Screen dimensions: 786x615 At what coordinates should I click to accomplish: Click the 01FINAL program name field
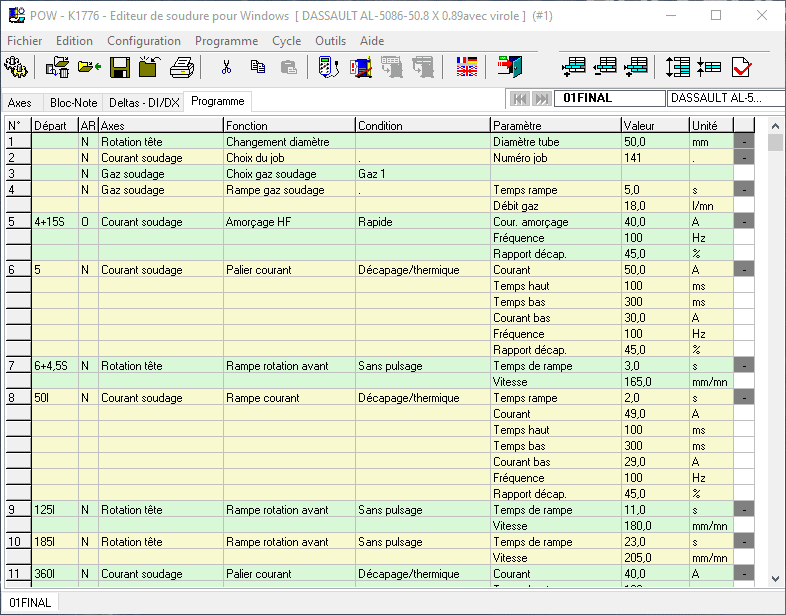610,98
